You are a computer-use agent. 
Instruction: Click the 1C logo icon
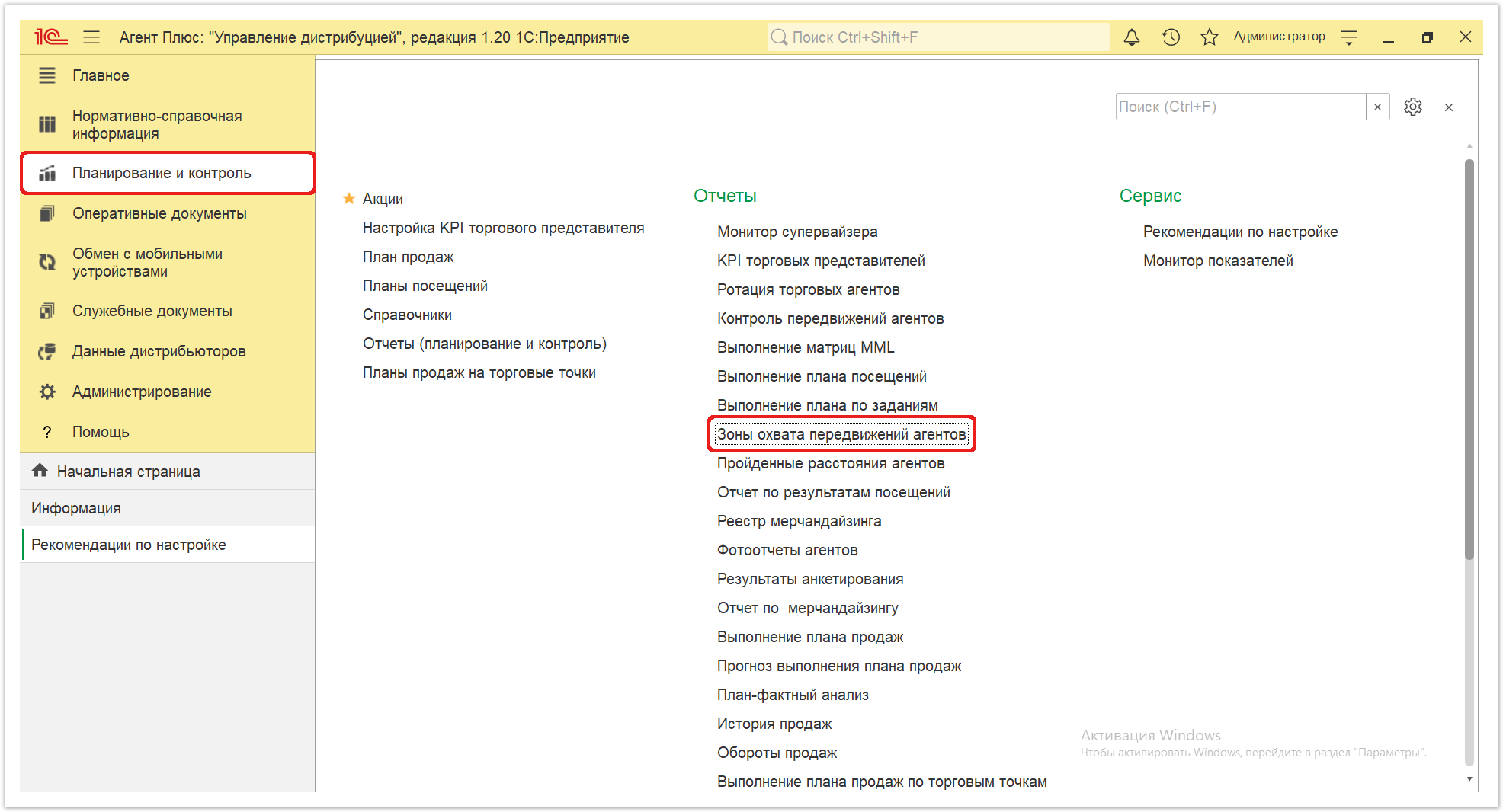[51, 37]
